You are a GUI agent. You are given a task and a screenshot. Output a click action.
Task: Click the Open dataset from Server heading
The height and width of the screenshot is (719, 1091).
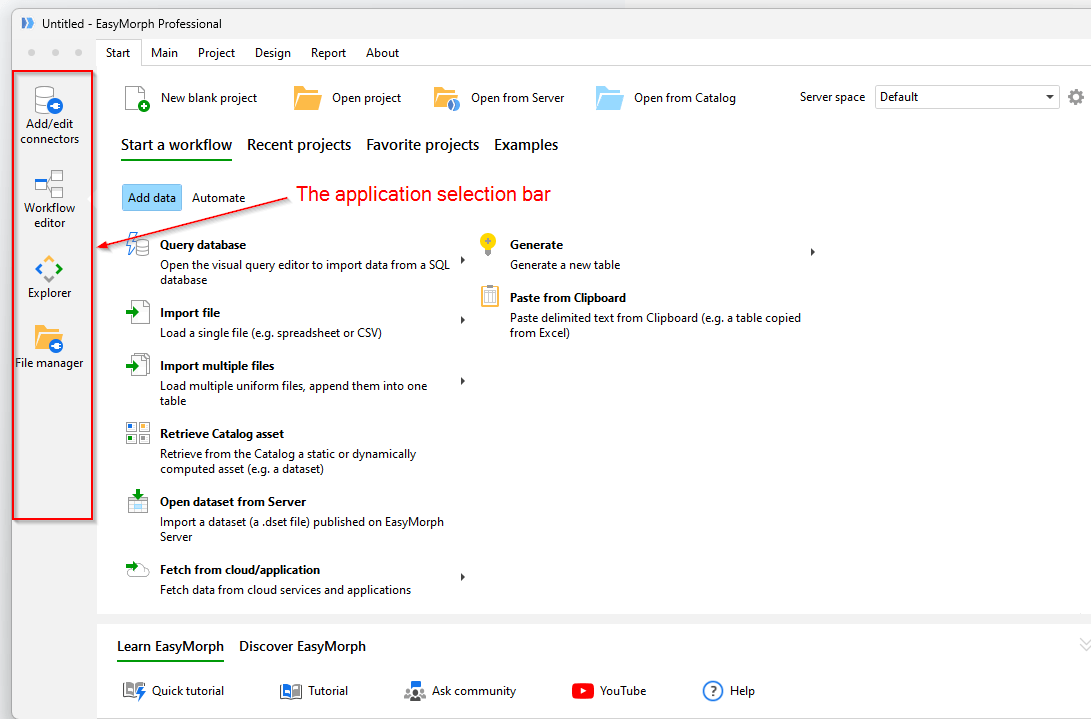[x=233, y=502]
